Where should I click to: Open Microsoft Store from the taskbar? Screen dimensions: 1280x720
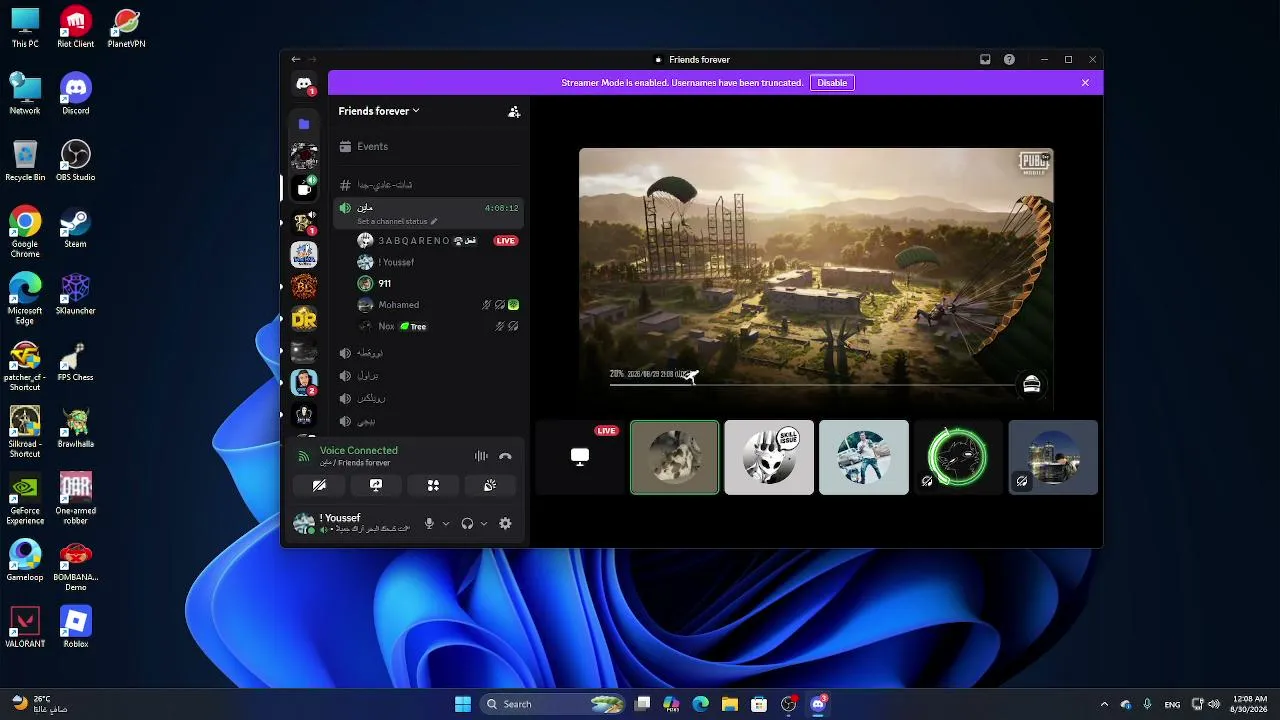pyautogui.click(x=759, y=704)
